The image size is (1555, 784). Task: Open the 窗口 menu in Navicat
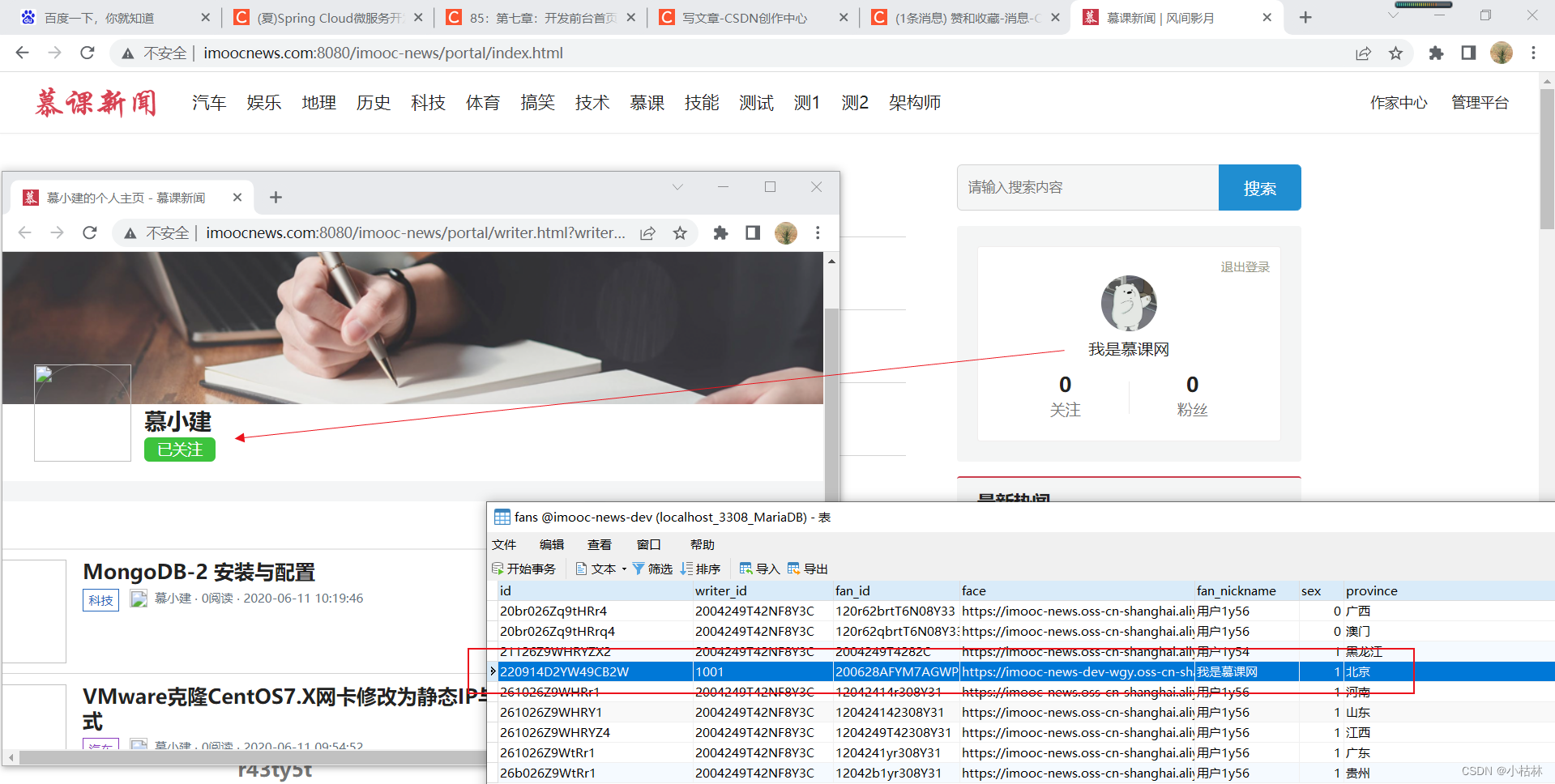coord(649,544)
